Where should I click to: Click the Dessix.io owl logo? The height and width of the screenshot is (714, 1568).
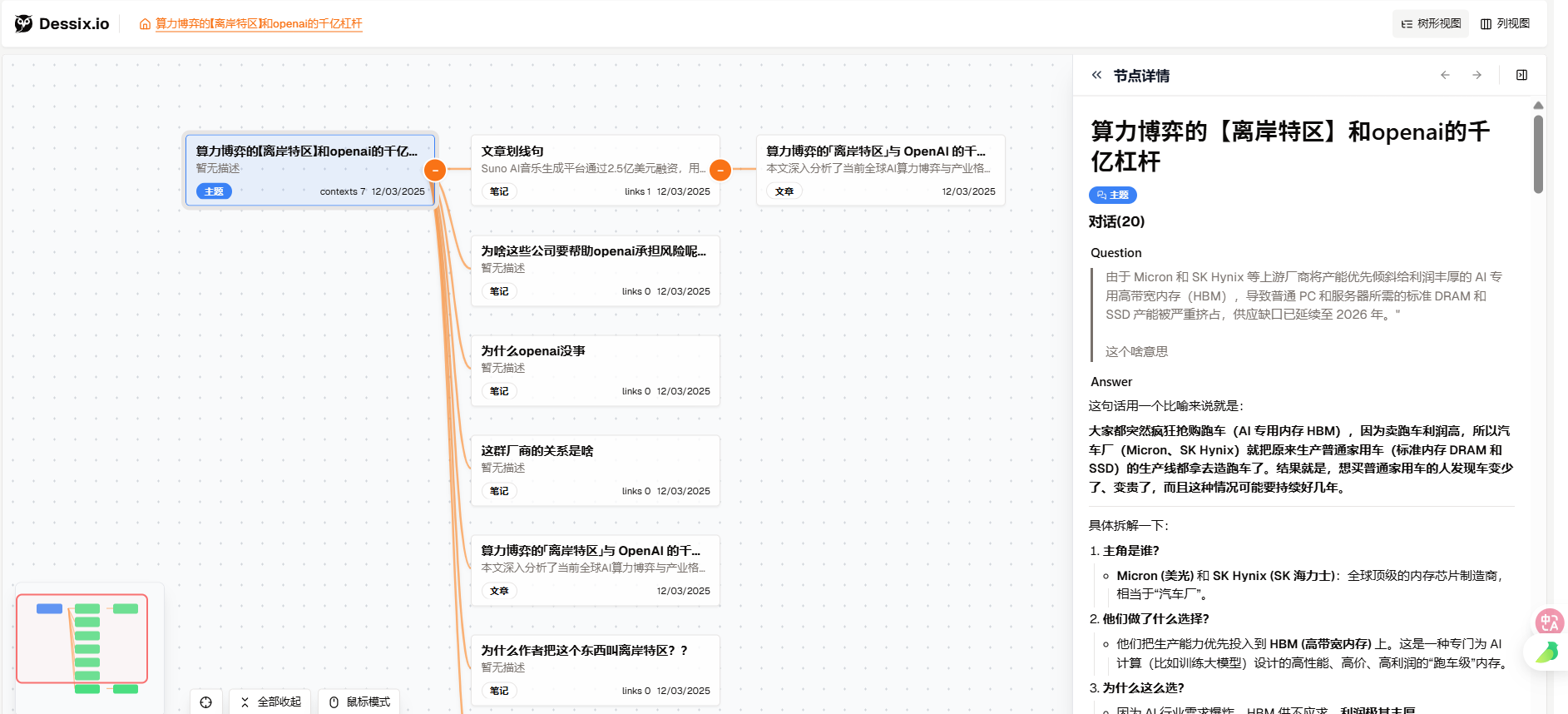pyautogui.click(x=23, y=23)
